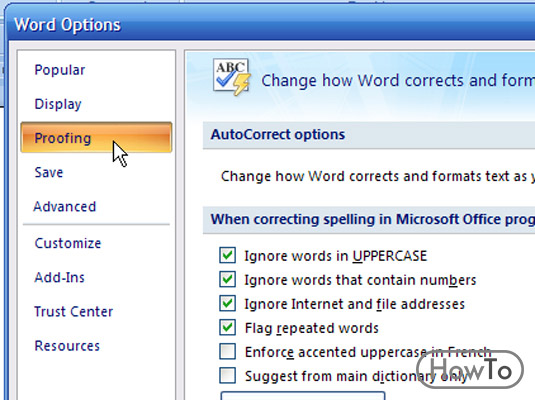This screenshot has width=535, height=400.
Task: Go to the Customize category
Action: tap(68, 243)
